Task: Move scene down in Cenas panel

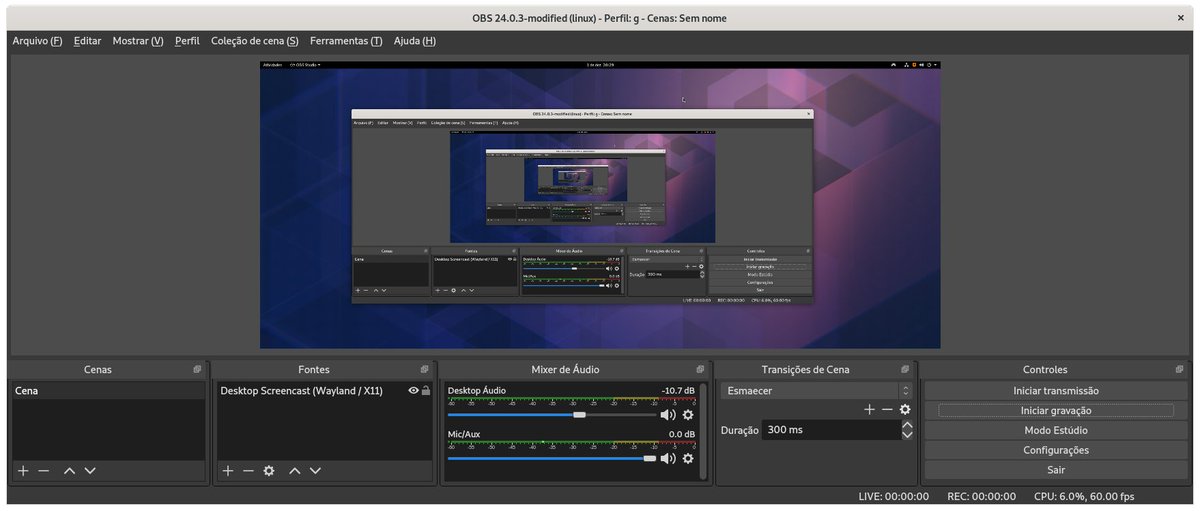Action: click(x=90, y=470)
